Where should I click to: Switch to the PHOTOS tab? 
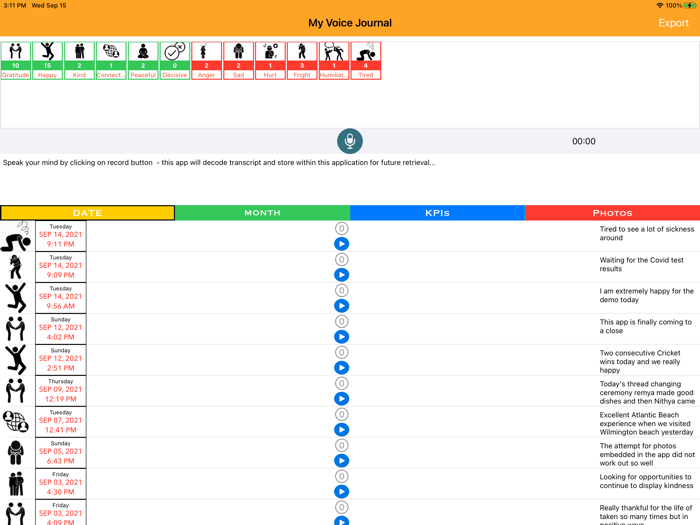tap(612, 213)
